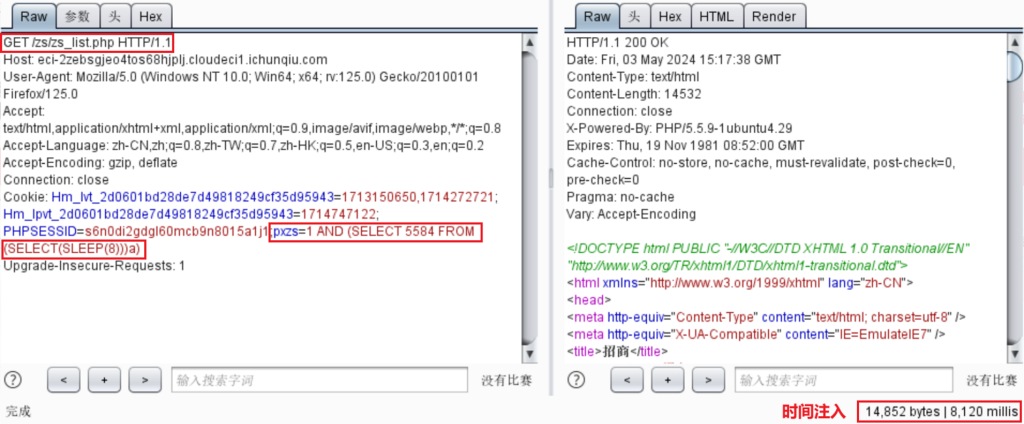Go to previous match in response search
This screenshot has width=1024, height=424.
tap(627, 380)
